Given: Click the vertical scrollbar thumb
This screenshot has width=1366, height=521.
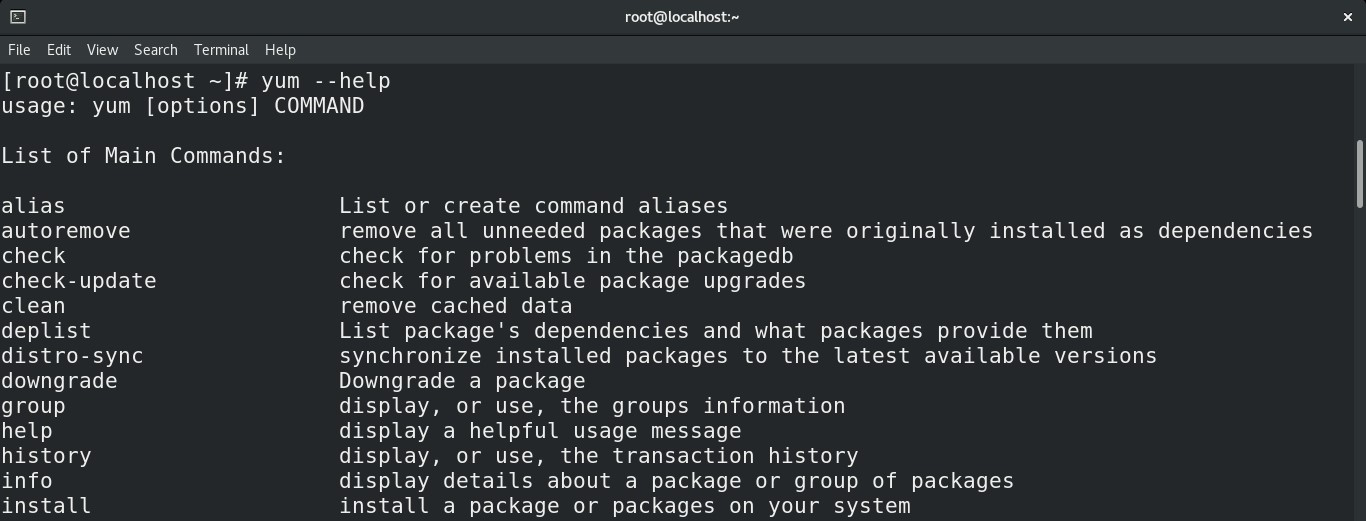Looking at the screenshot, I should point(1360,174).
